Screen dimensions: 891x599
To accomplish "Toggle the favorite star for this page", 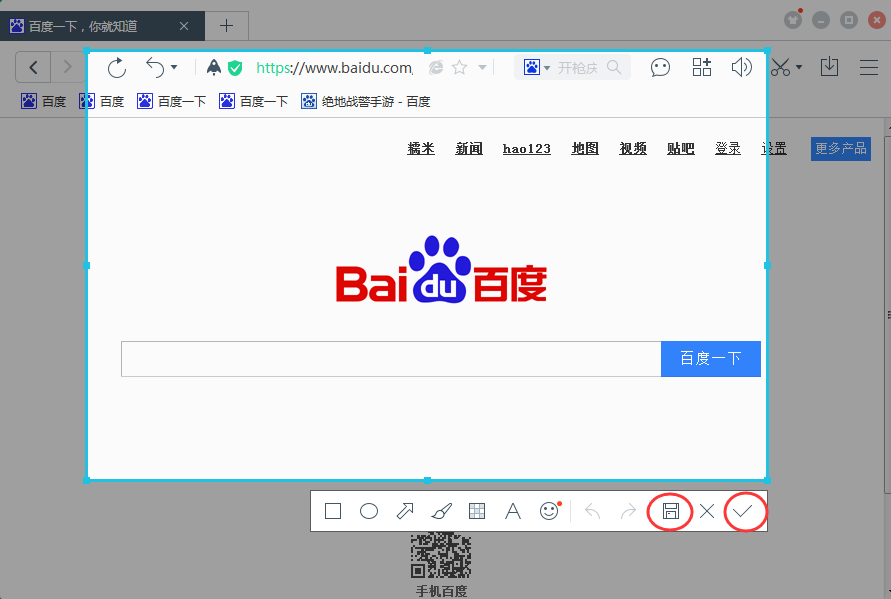I will pyautogui.click(x=459, y=68).
